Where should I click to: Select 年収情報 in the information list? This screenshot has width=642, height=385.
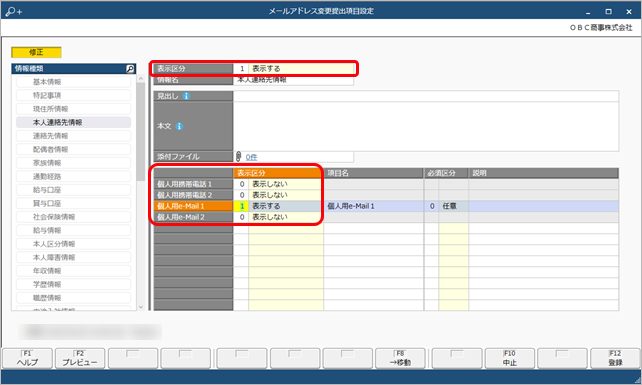click(74, 271)
